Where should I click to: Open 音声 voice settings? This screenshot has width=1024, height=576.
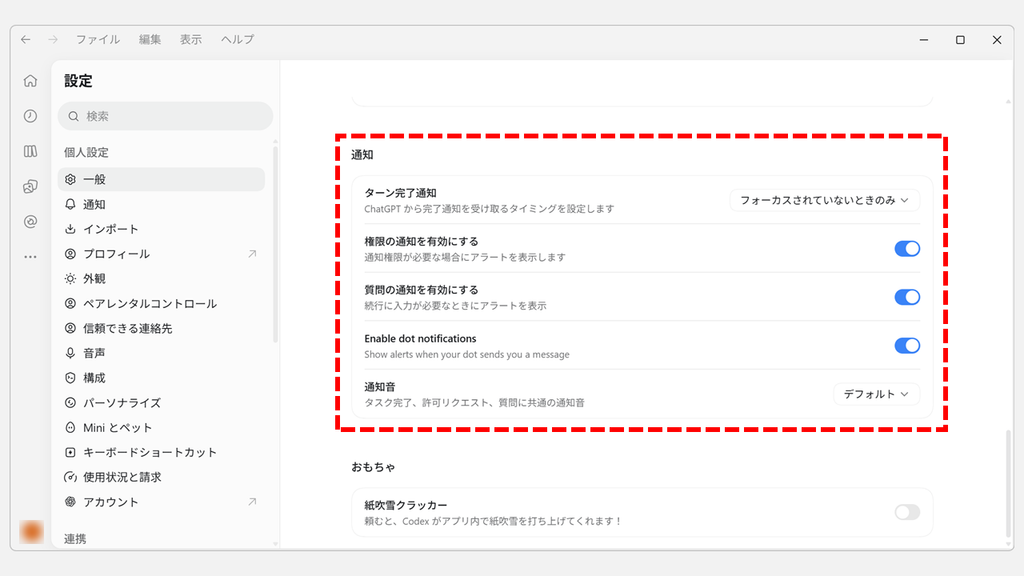(x=161, y=353)
